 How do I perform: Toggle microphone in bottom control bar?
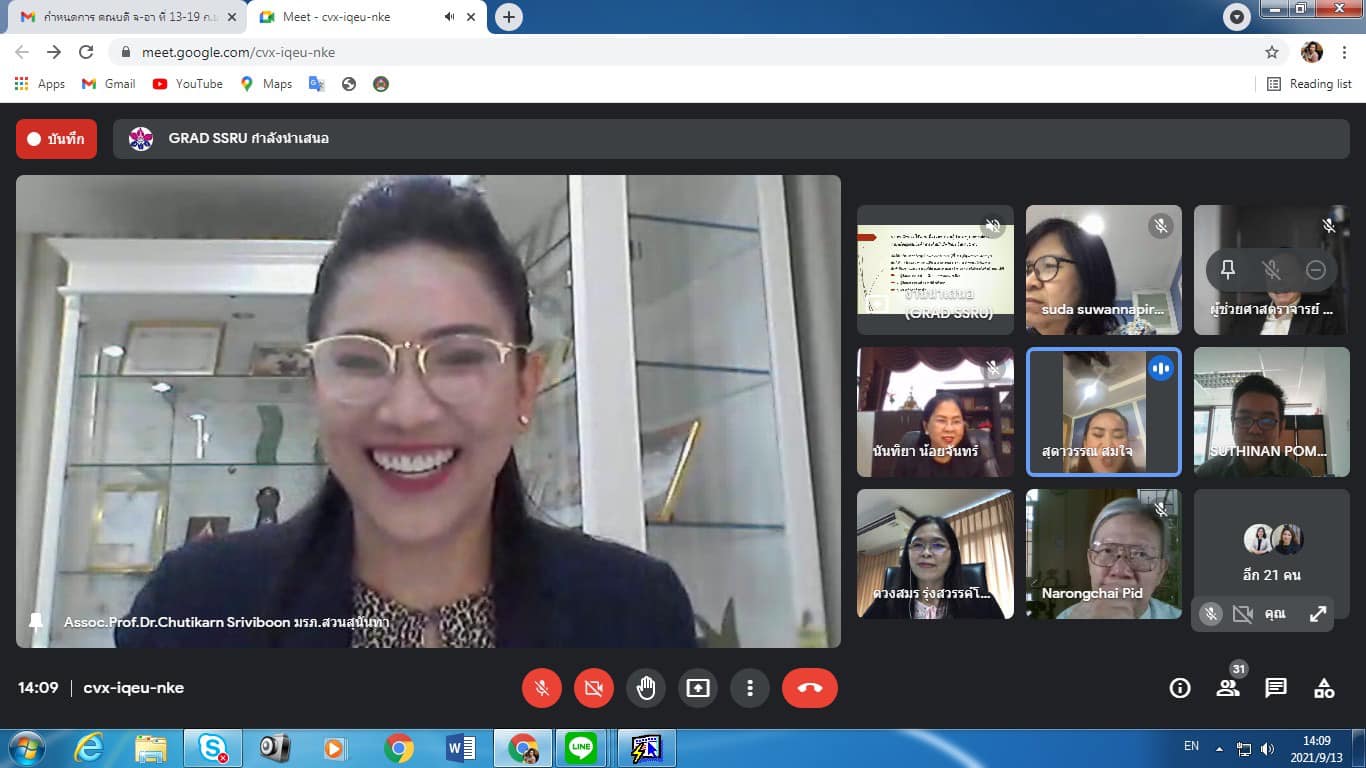542,688
